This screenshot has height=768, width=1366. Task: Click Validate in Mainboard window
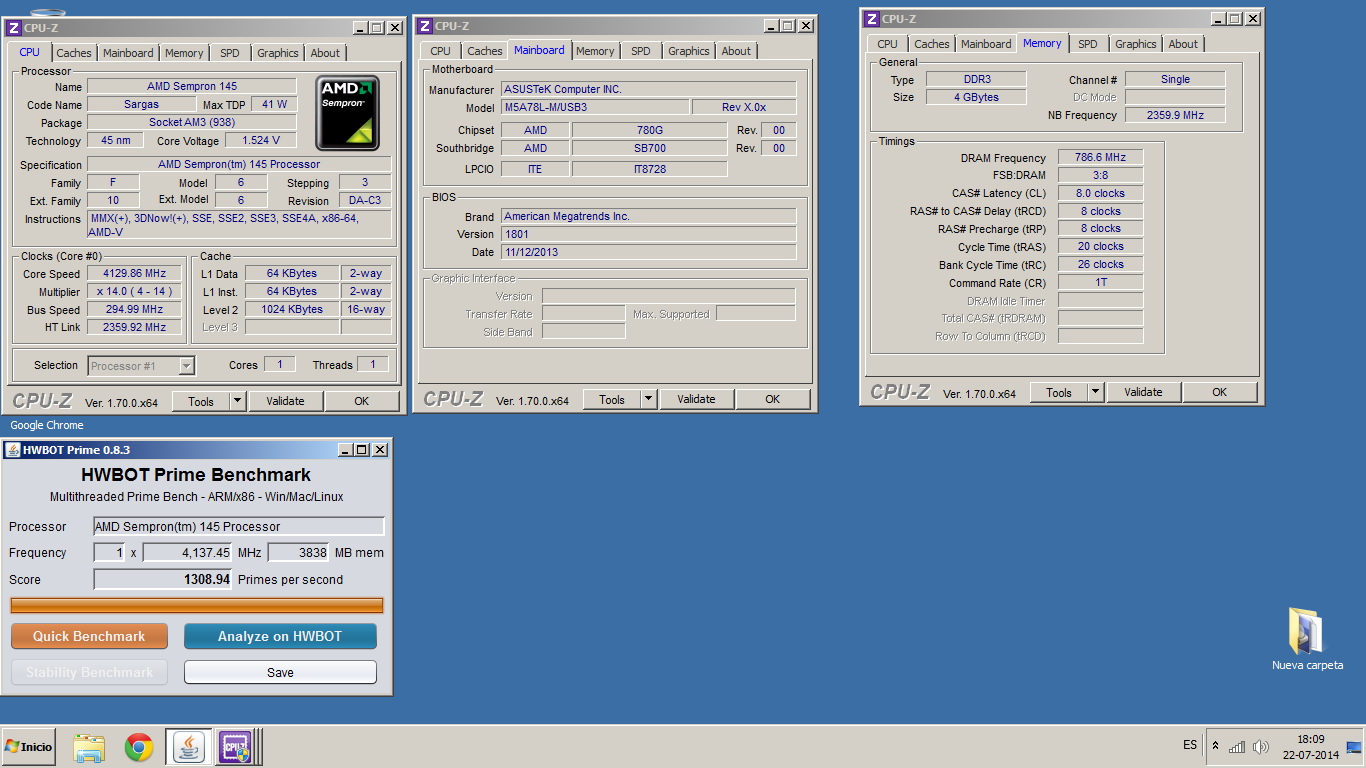click(696, 399)
